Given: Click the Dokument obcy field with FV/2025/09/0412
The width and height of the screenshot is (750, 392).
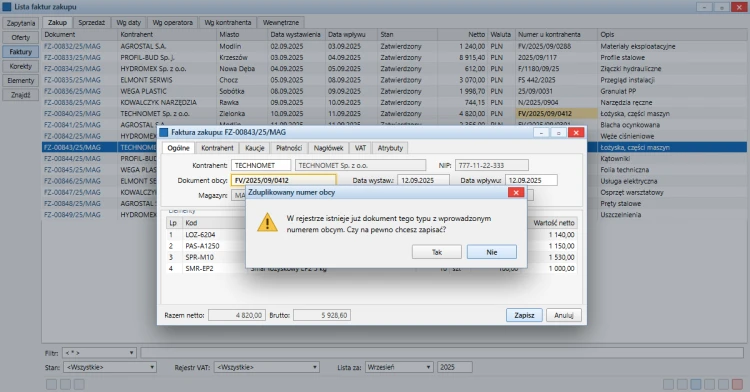Looking at the screenshot, I should tap(284, 180).
